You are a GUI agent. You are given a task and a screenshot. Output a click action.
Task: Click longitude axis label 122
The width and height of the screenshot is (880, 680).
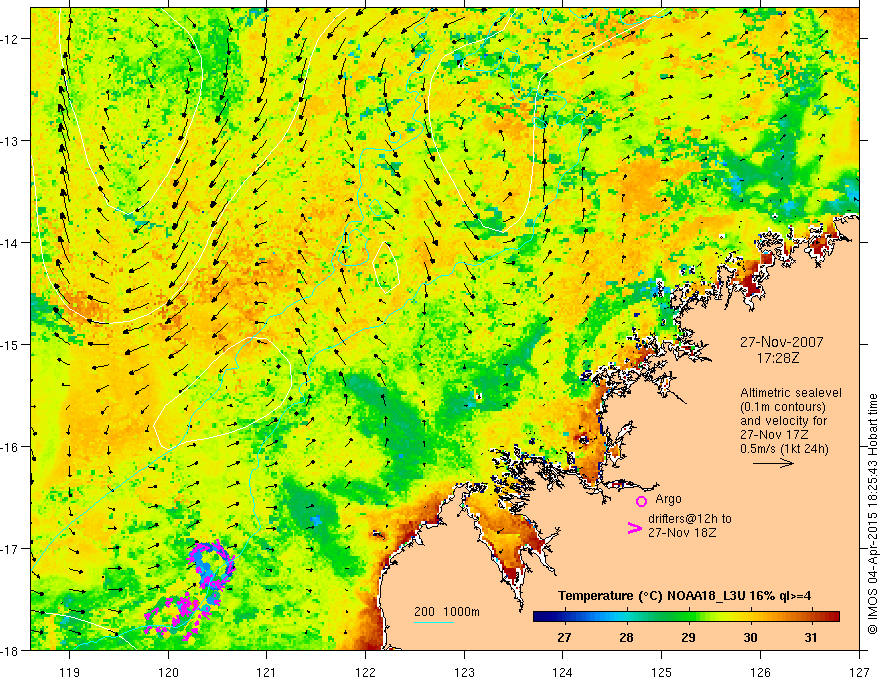point(365,672)
